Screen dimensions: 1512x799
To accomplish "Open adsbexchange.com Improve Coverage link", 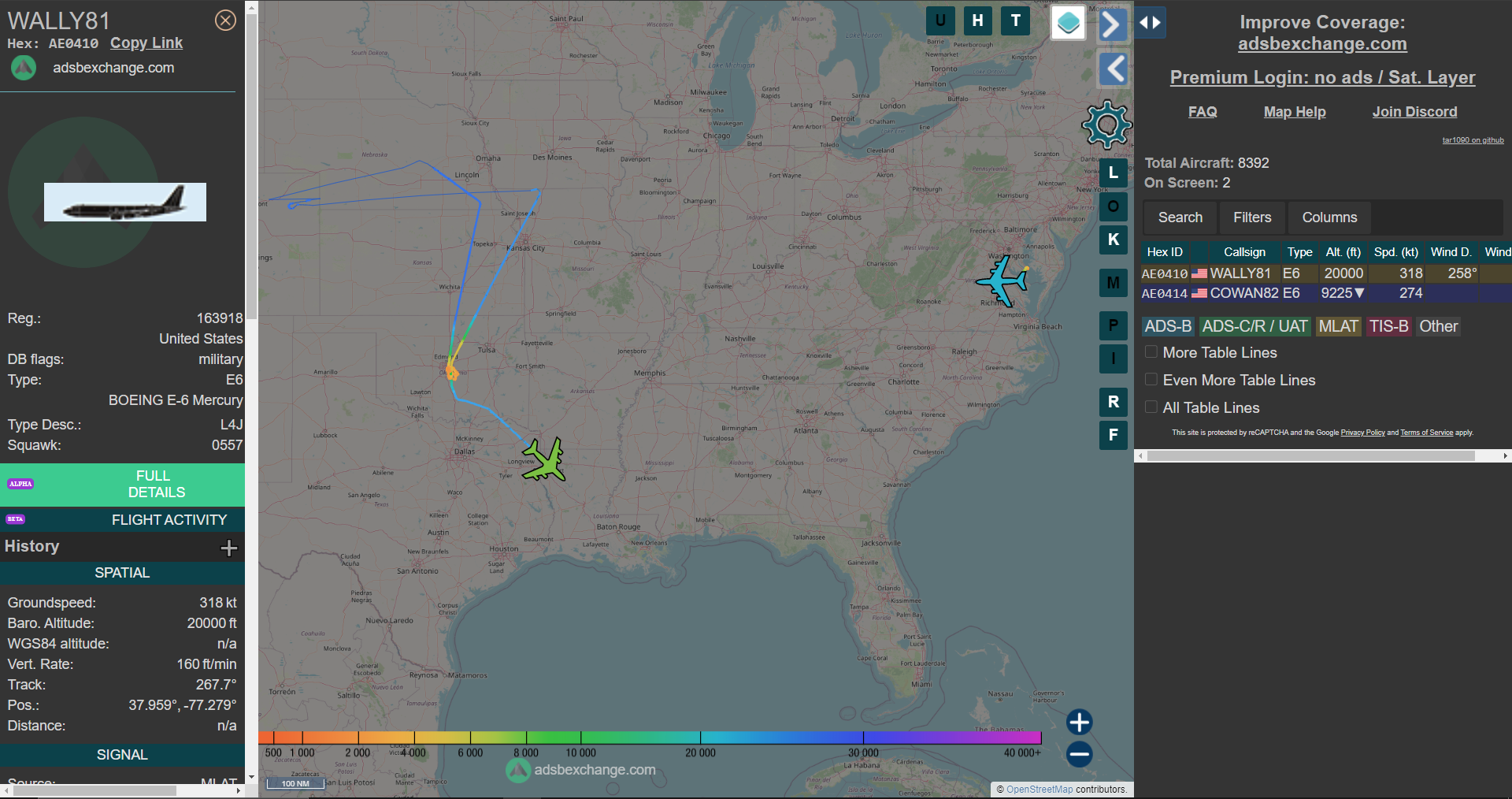I will coord(1322,44).
